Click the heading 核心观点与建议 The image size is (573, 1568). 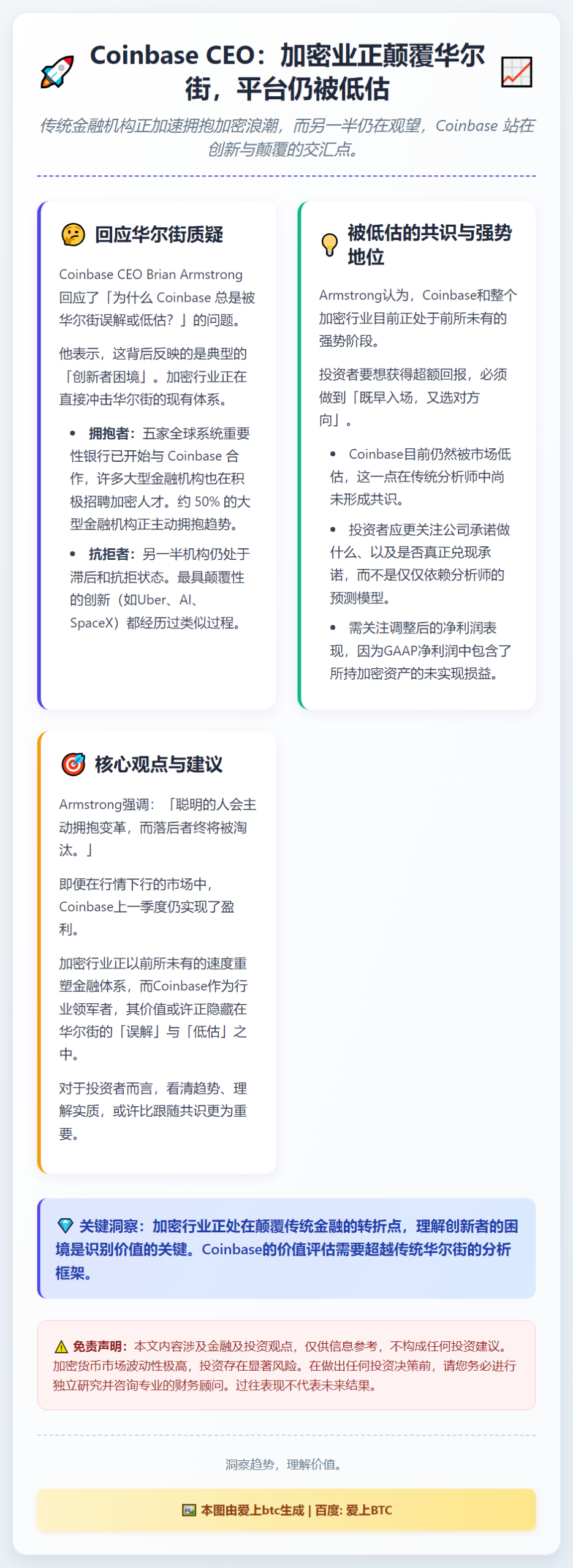[x=159, y=764]
